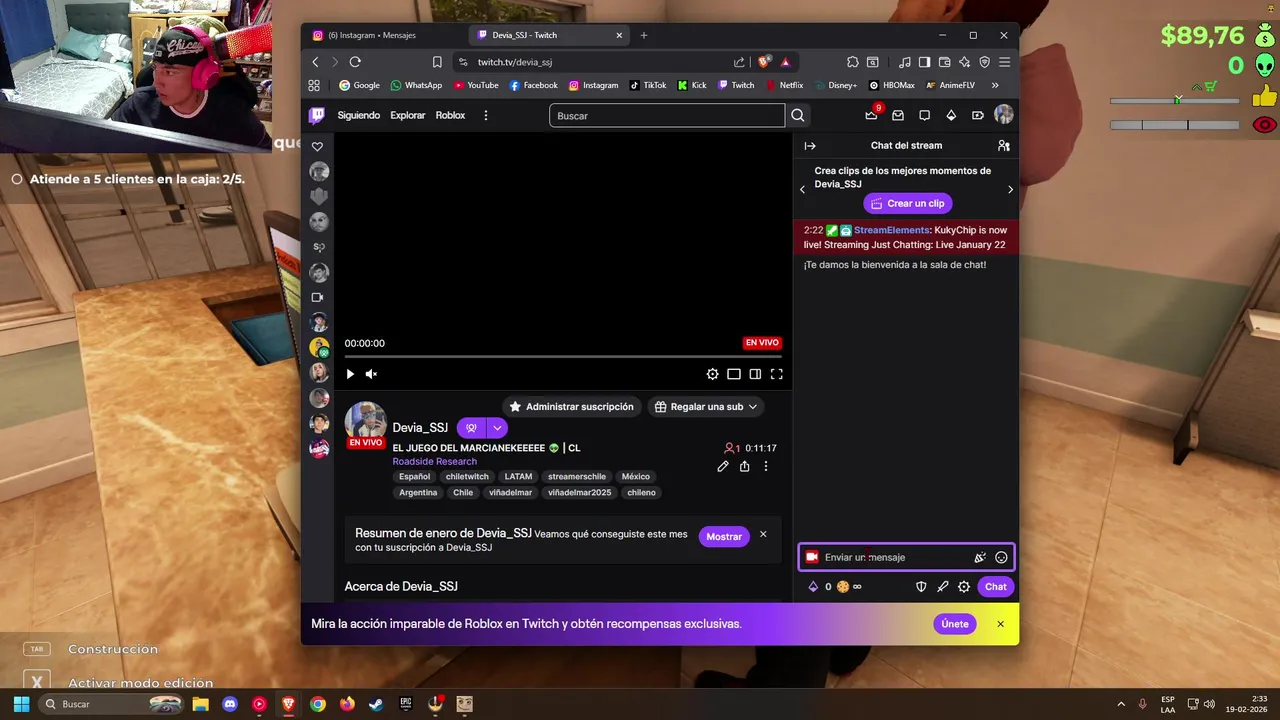Toggle Devia_SSJ notification bell

click(x=471, y=428)
